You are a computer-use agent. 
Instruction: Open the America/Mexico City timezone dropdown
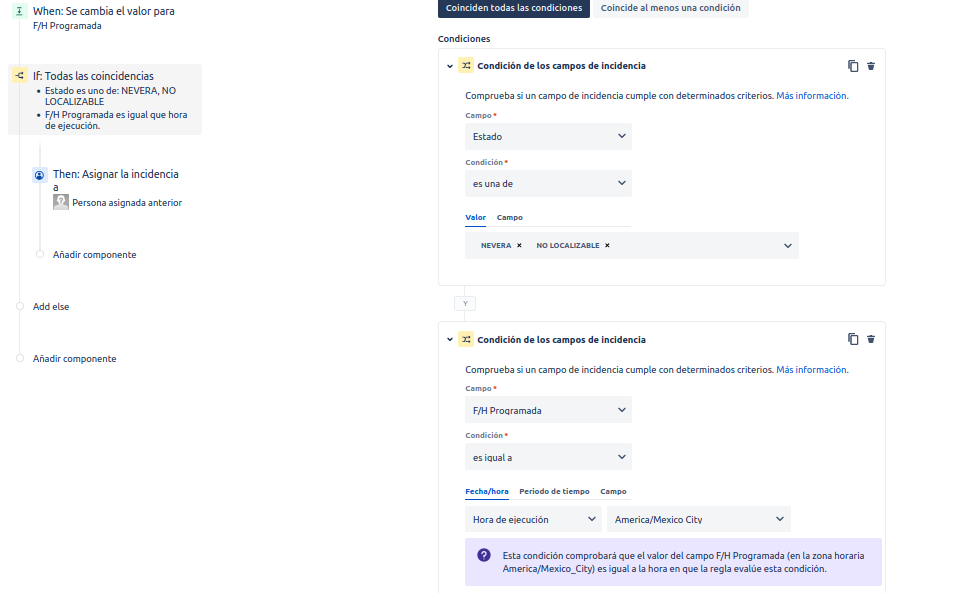pos(698,519)
